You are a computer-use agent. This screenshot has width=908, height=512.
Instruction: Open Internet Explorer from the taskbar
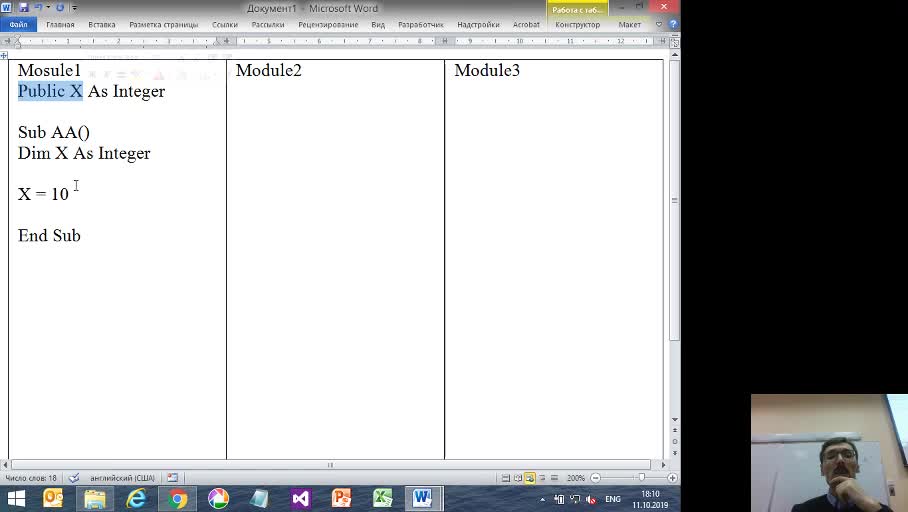coord(136,499)
